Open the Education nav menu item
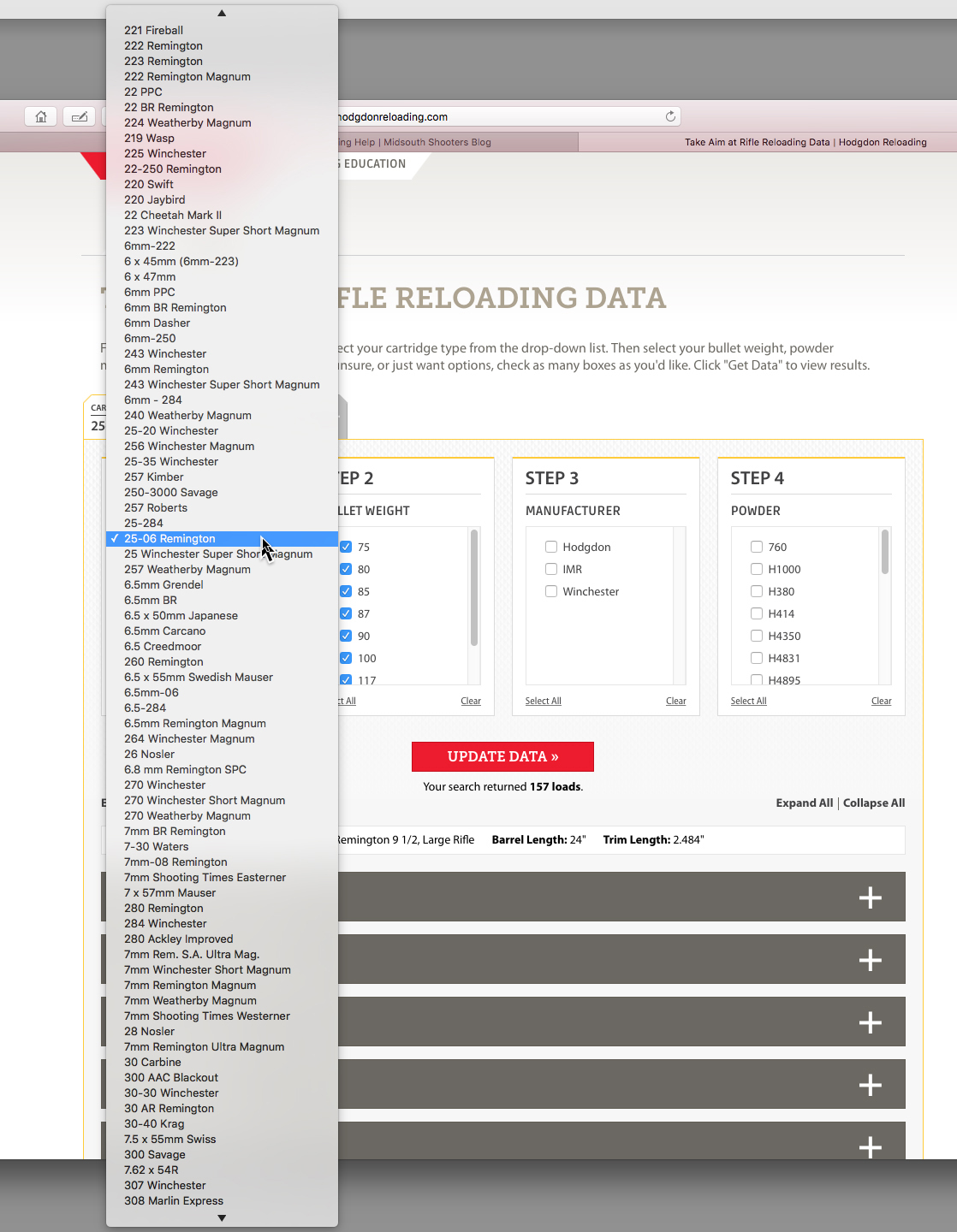This screenshot has height=1232, width=957. click(x=375, y=164)
